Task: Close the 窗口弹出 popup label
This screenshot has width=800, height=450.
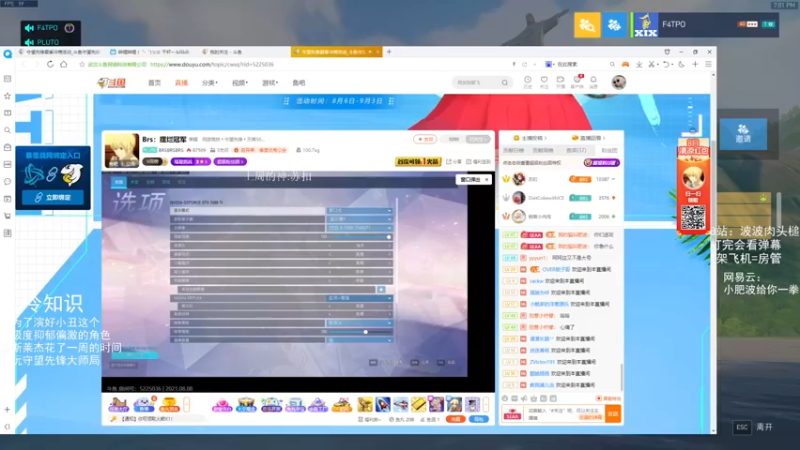Action: (x=487, y=180)
